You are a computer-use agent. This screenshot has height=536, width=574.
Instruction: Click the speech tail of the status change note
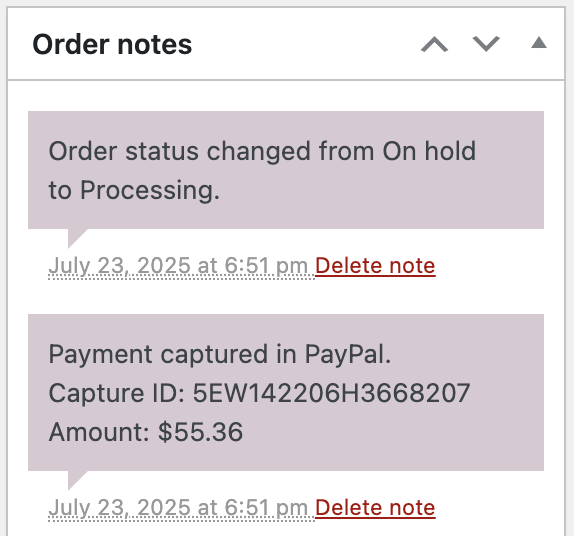75,237
